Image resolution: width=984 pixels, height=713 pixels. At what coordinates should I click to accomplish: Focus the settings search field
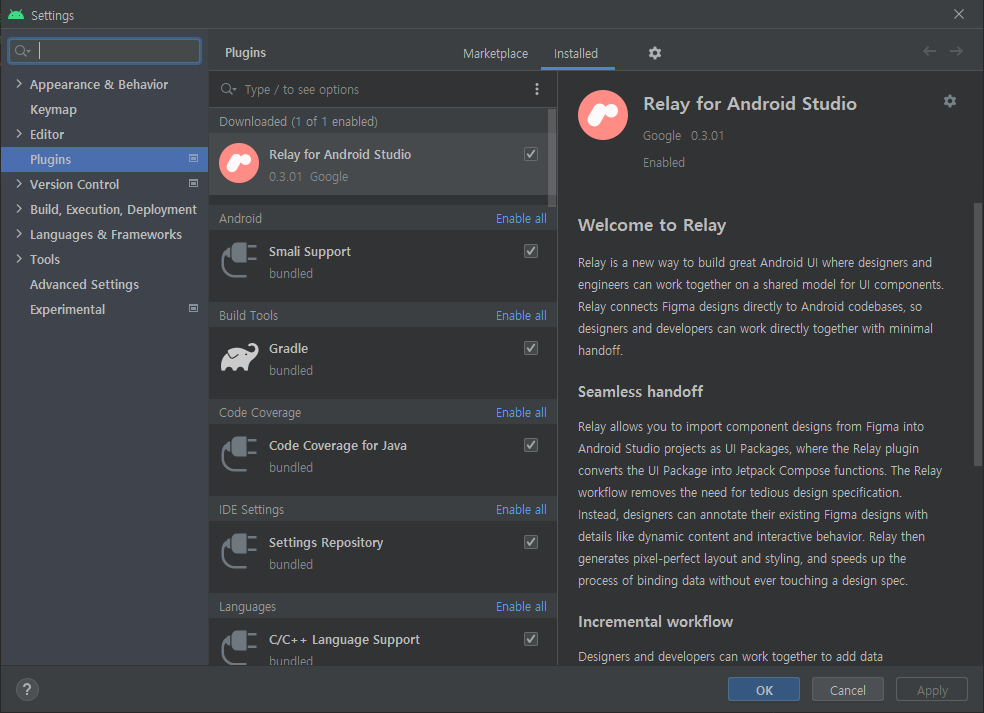[x=105, y=51]
